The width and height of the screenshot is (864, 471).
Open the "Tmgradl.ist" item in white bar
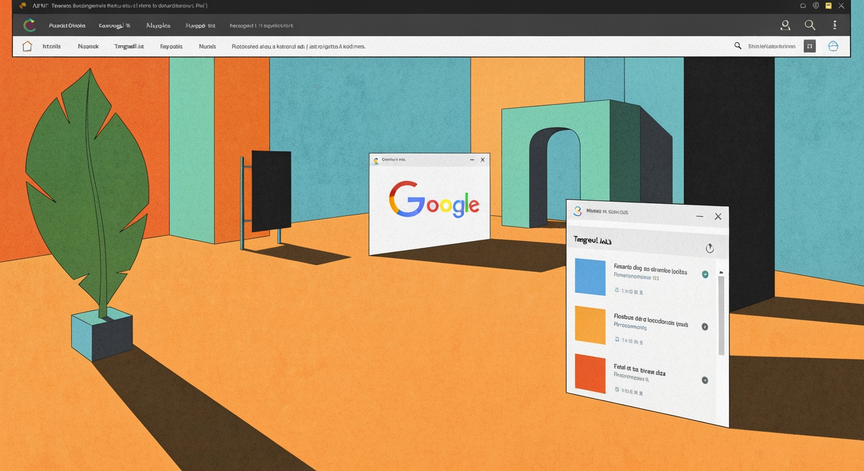tap(129, 46)
